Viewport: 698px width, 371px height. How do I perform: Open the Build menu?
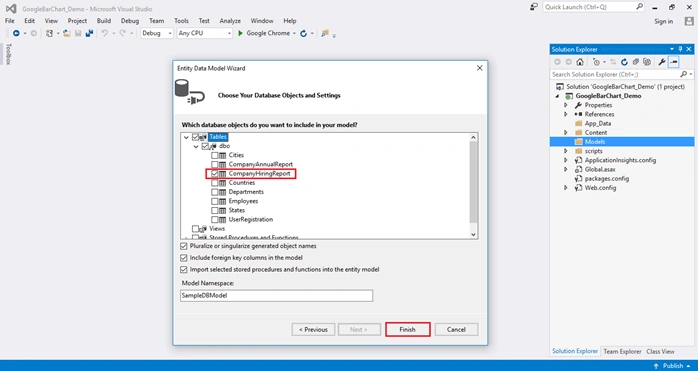pos(104,21)
